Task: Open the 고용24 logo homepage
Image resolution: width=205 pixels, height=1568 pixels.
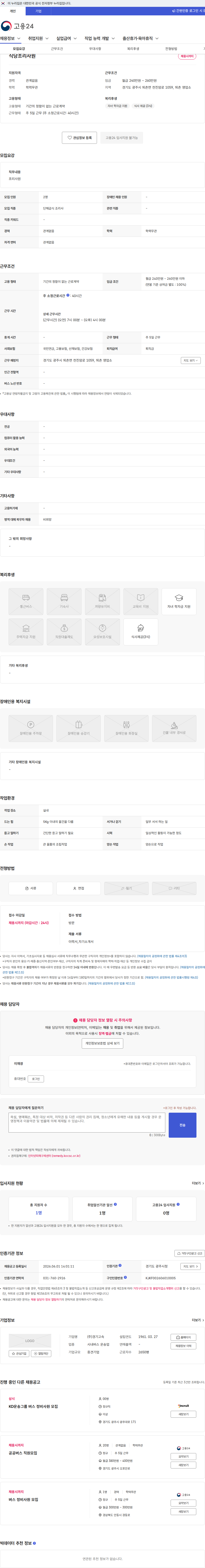Action: click(17, 26)
